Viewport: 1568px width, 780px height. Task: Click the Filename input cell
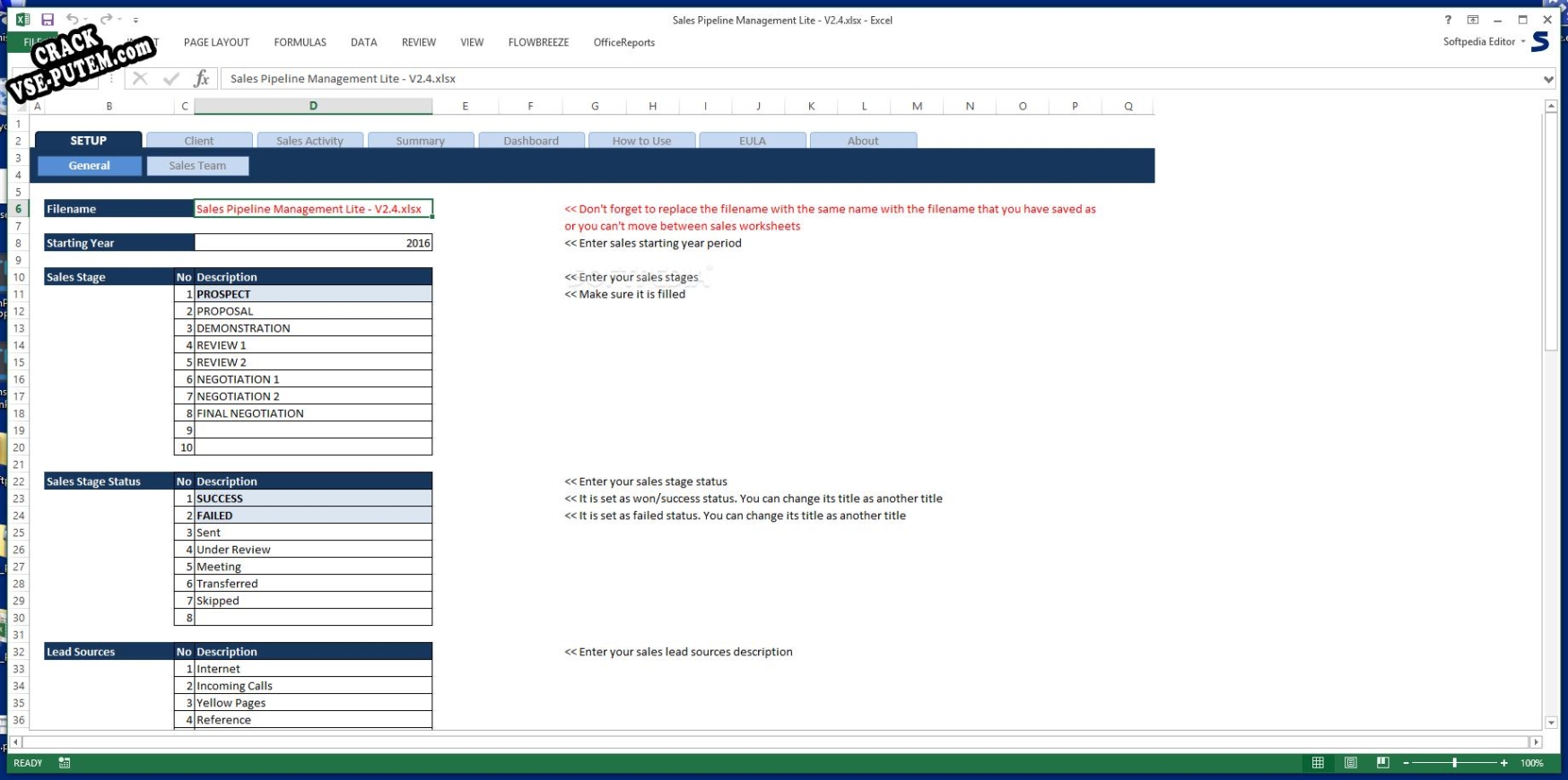coord(313,209)
